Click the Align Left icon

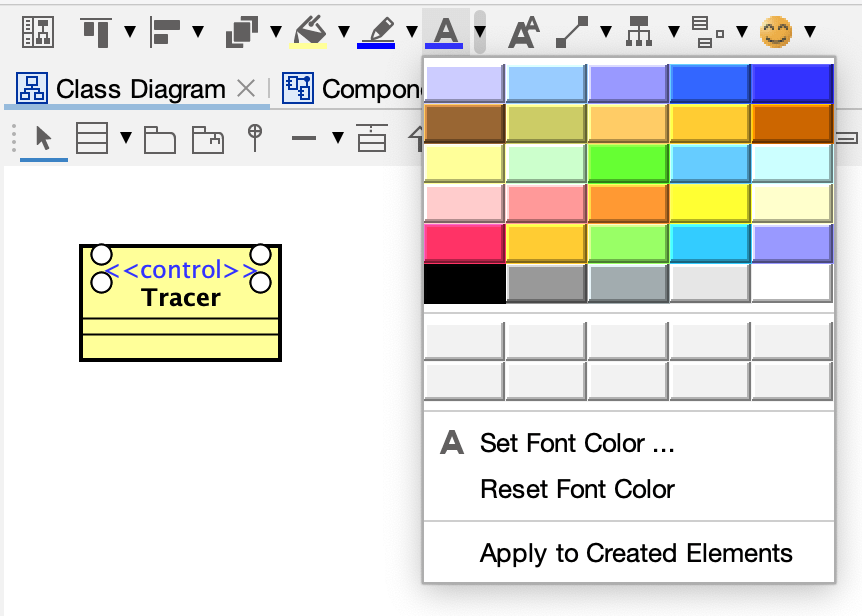[165, 32]
